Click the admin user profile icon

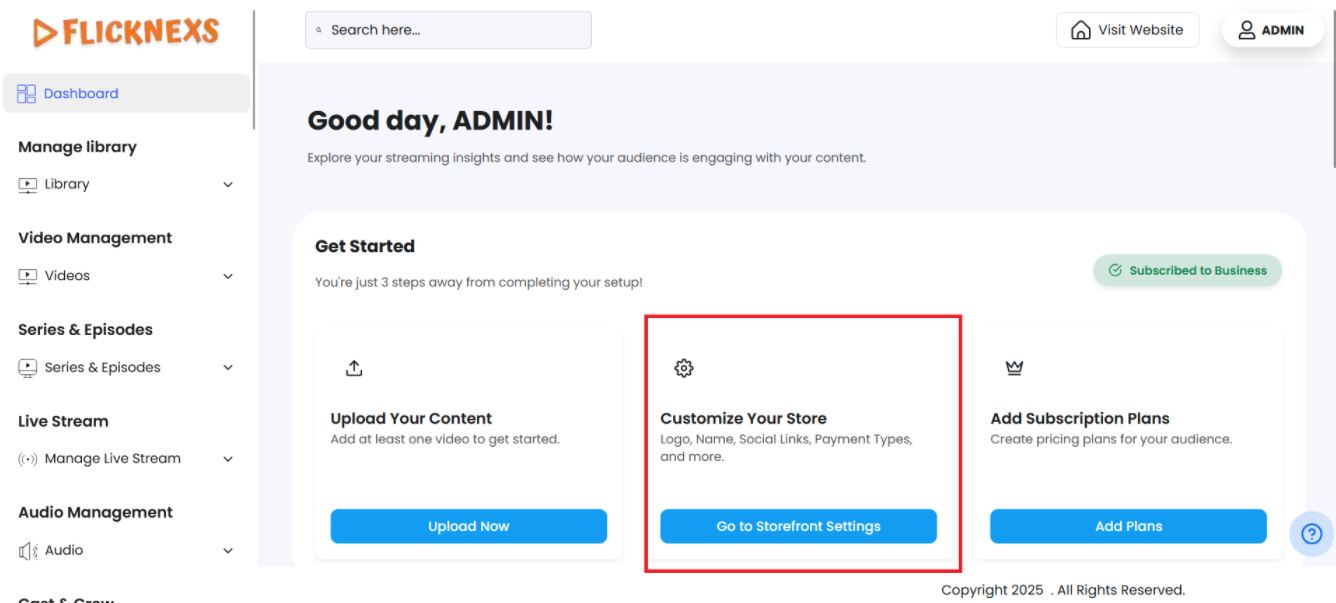pyautogui.click(x=1247, y=30)
